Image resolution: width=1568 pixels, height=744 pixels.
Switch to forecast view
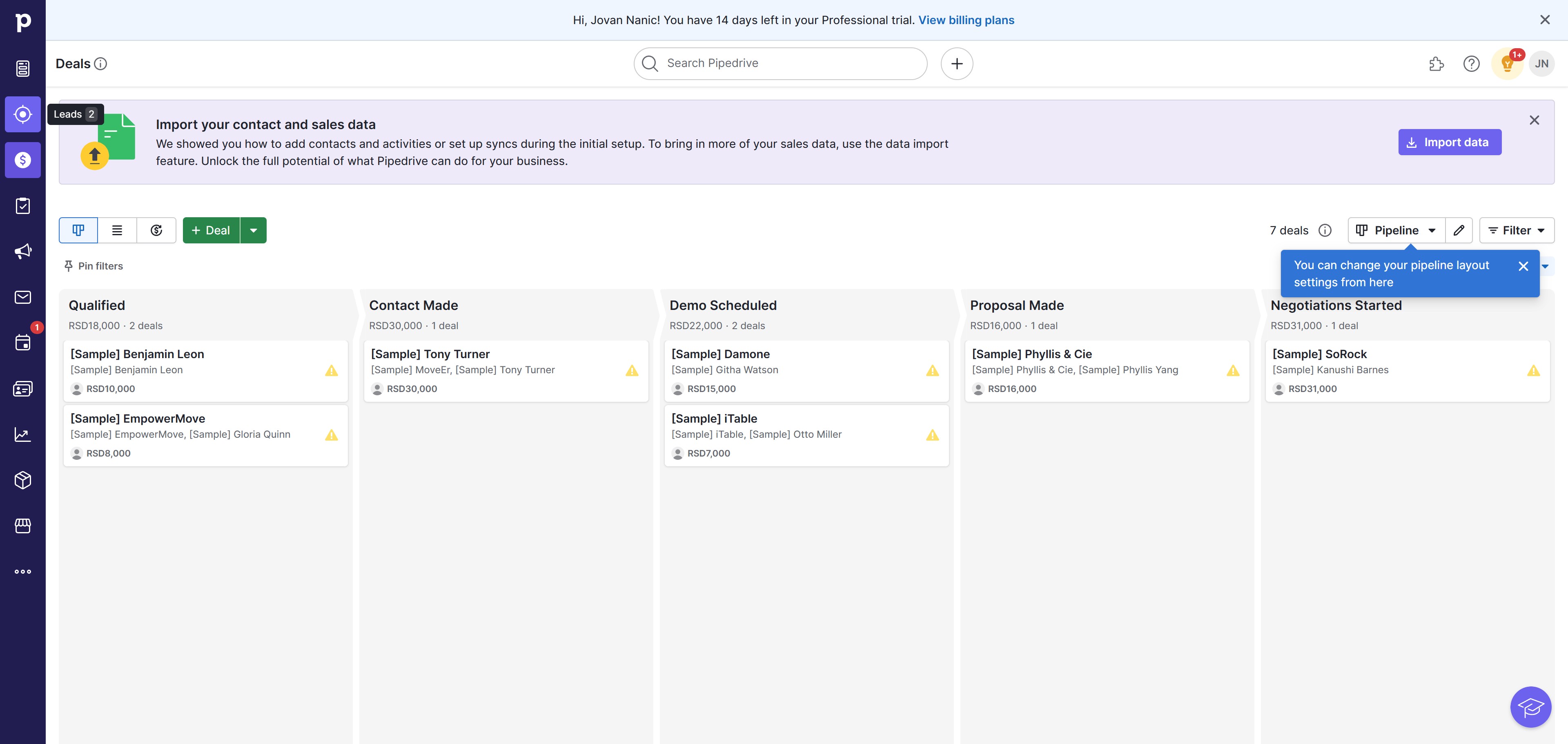tap(156, 230)
